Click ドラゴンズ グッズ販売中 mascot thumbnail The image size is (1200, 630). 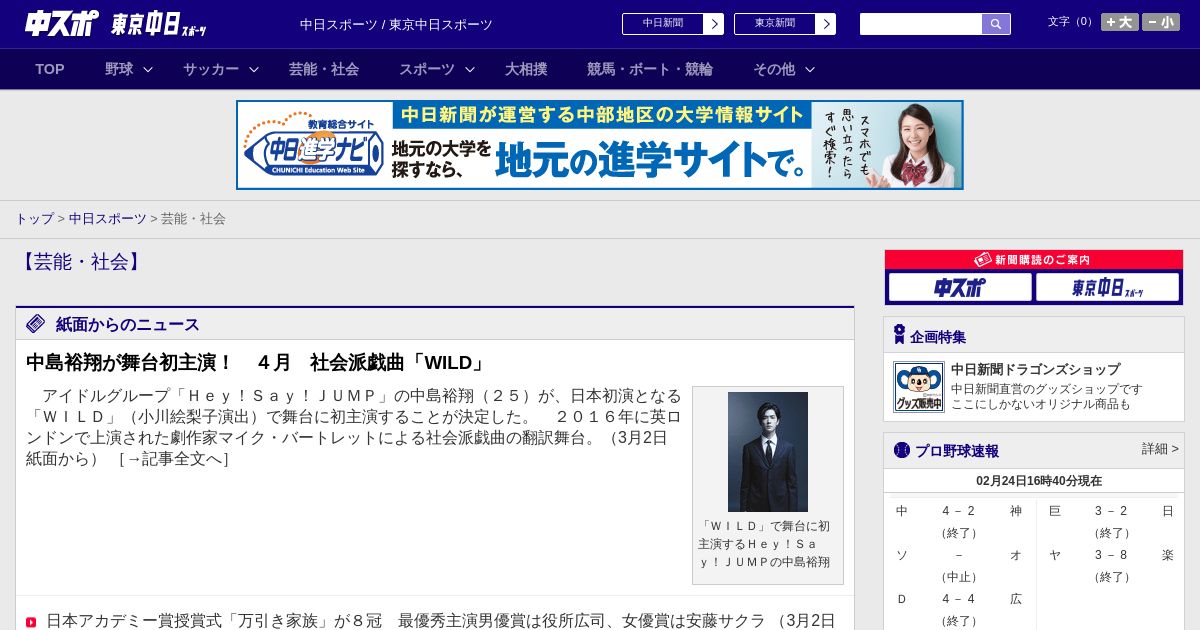tap(919, 387)
